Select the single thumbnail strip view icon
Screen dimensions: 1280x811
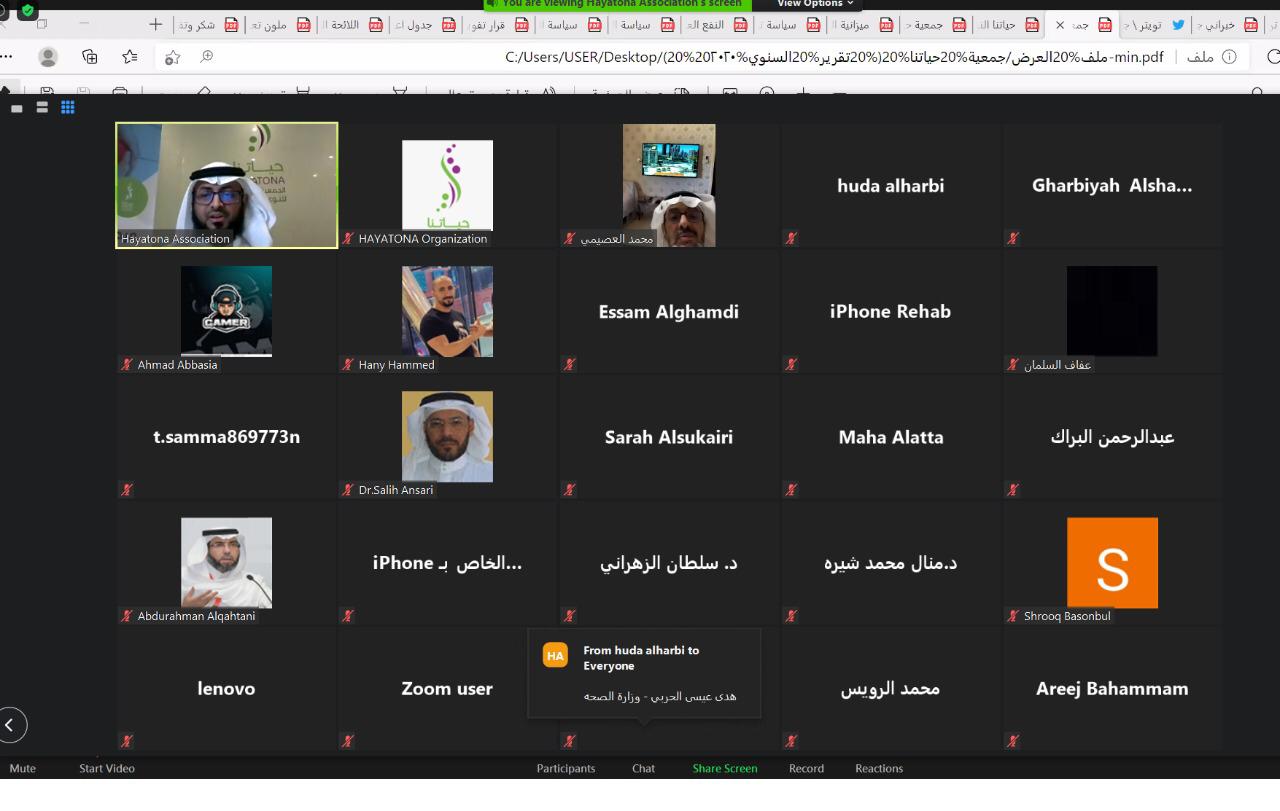[x=17, y=107]
